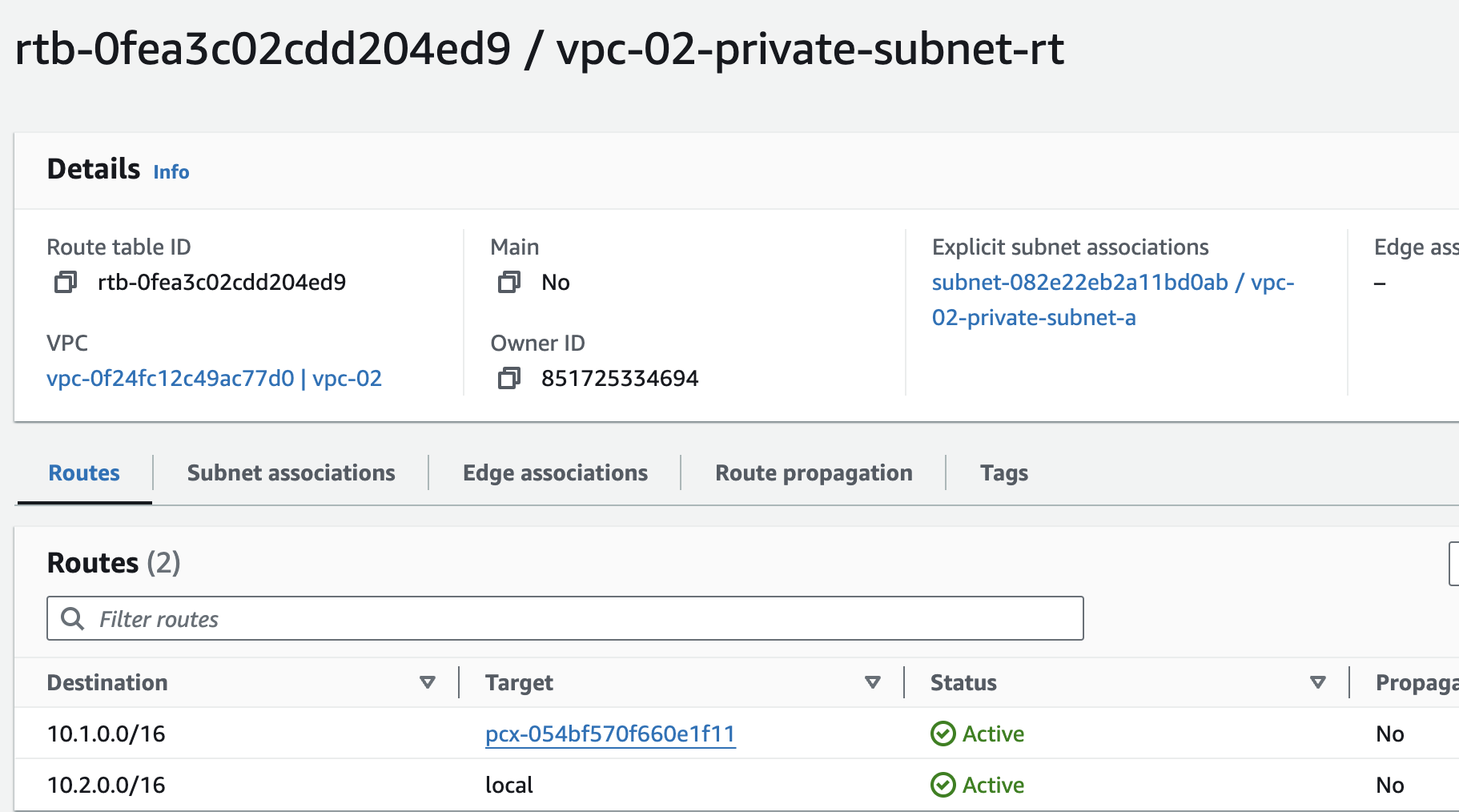This screenshot has width=1459, height=812.
Task: Open the Edge associations tab
Action: [x=555, y=472]
